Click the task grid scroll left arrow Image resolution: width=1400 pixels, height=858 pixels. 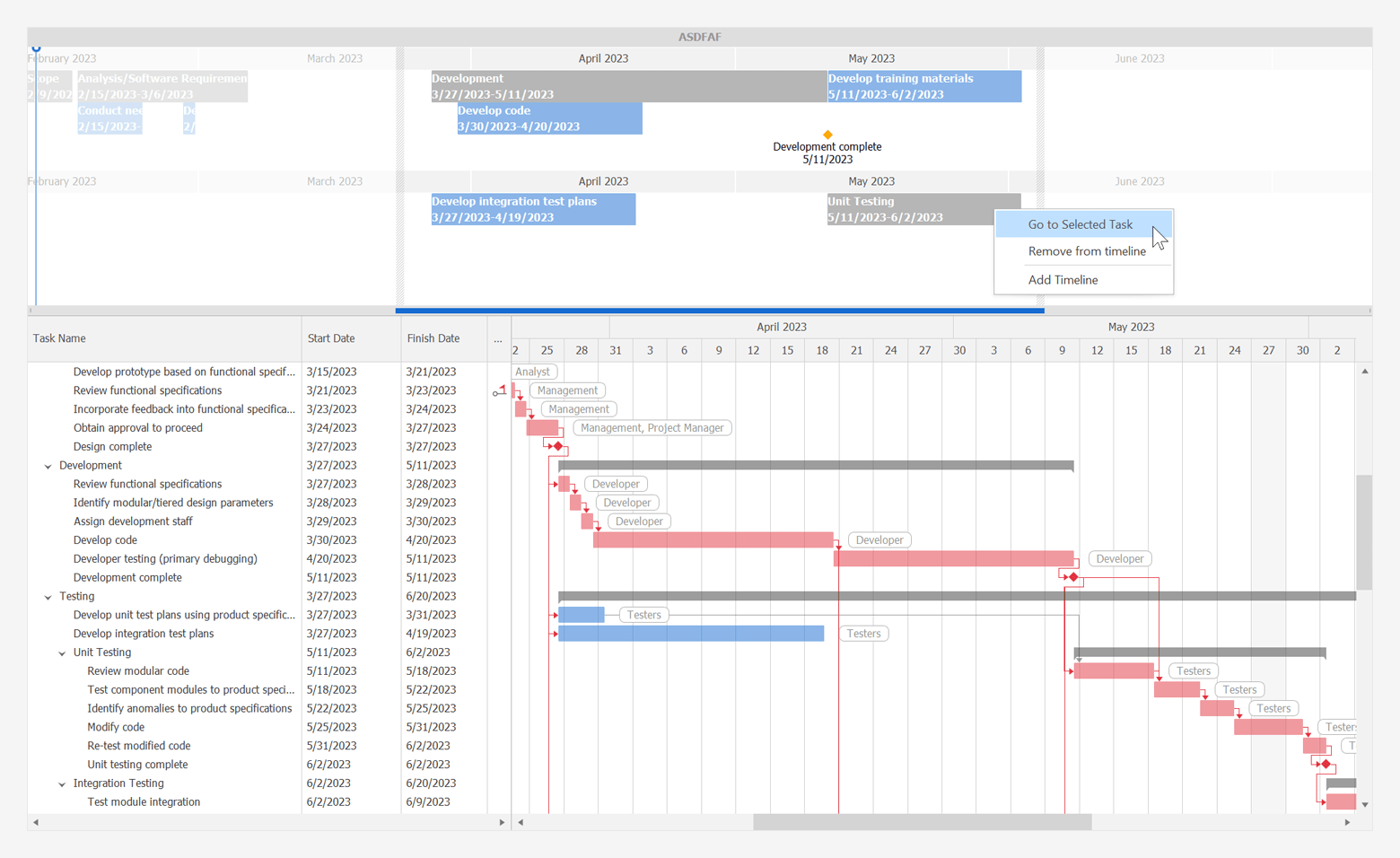coord(36,822)
